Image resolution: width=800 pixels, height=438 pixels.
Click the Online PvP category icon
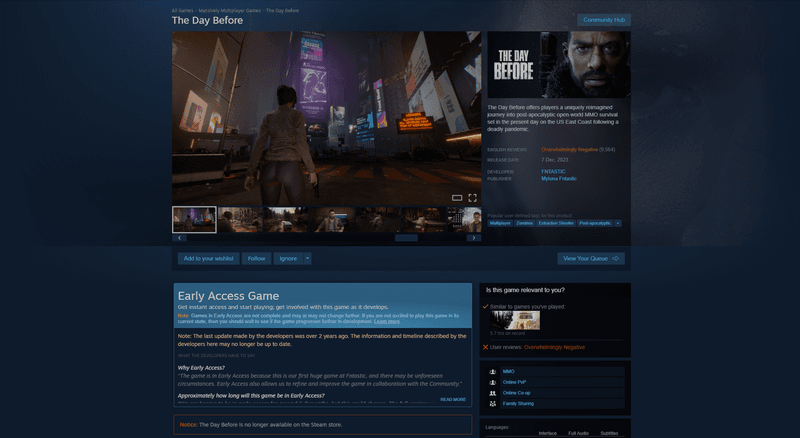[x=492, y=382]
